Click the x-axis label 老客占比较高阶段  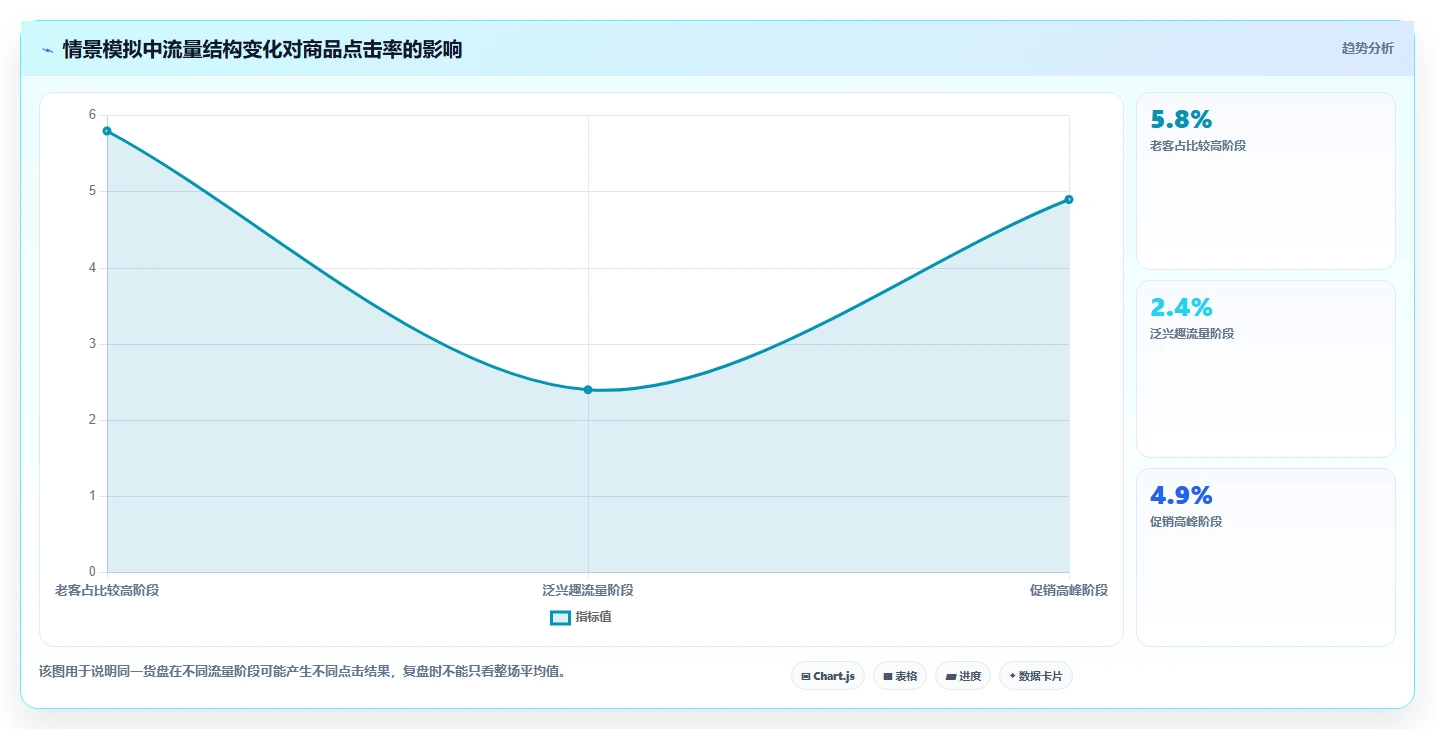coord(107,590)
